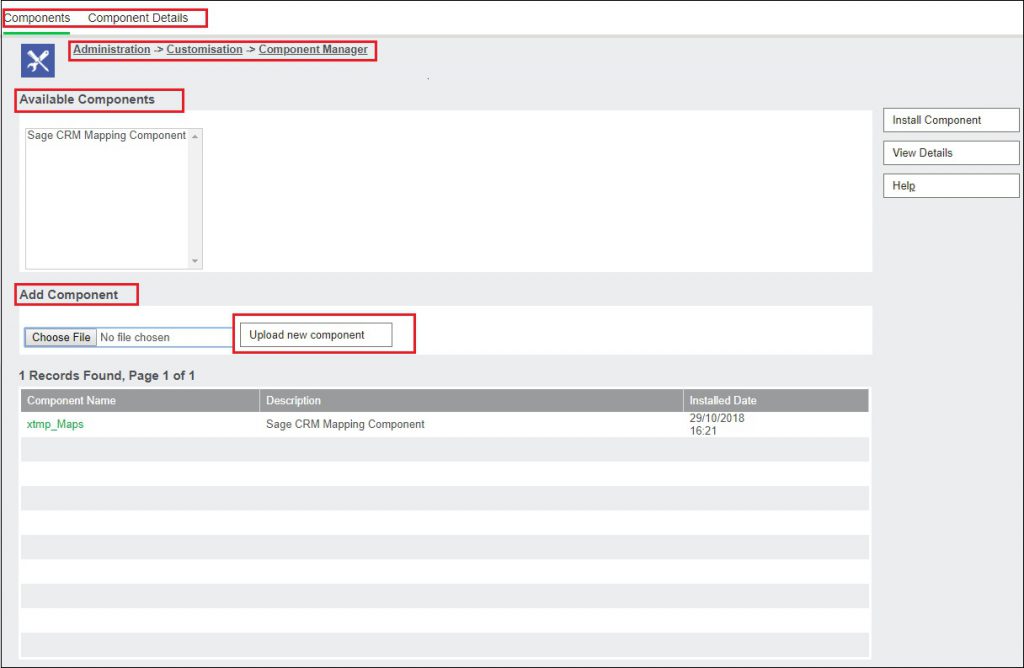Click Upload new component
1024x668 pixels.
click(313, 334)
